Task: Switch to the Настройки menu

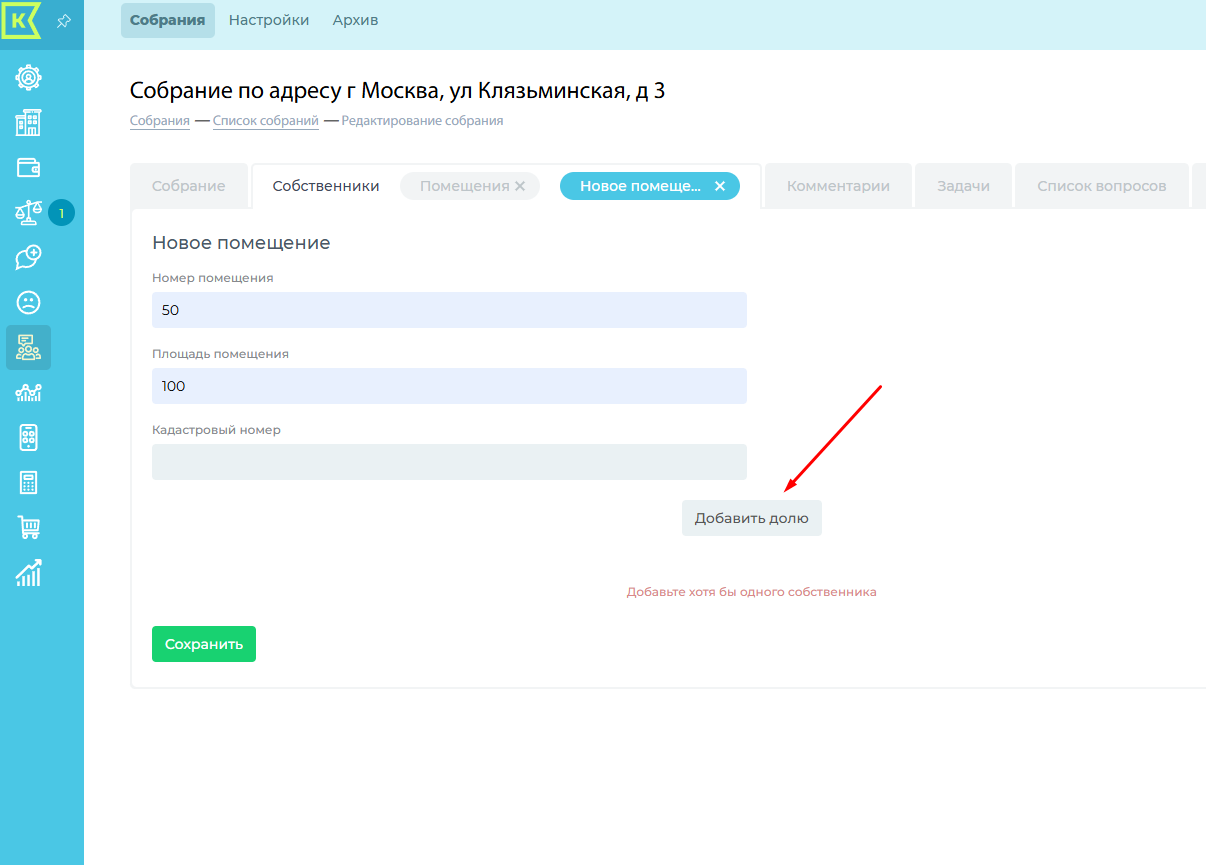Action: click(269, 20)
